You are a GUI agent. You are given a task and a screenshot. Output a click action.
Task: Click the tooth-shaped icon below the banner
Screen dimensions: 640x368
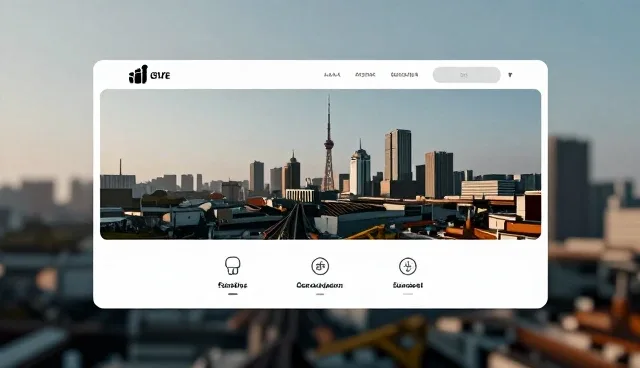(x=233, y=266)
